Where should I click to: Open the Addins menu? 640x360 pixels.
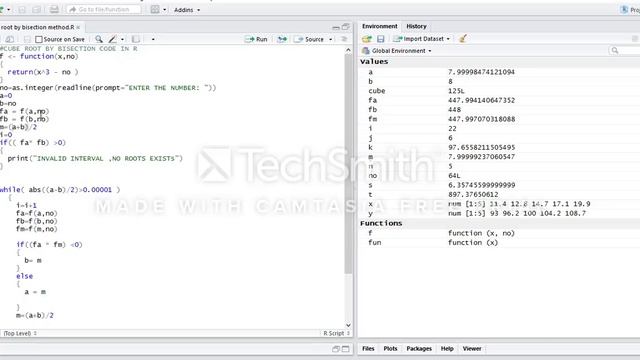[x=187, y=10]
